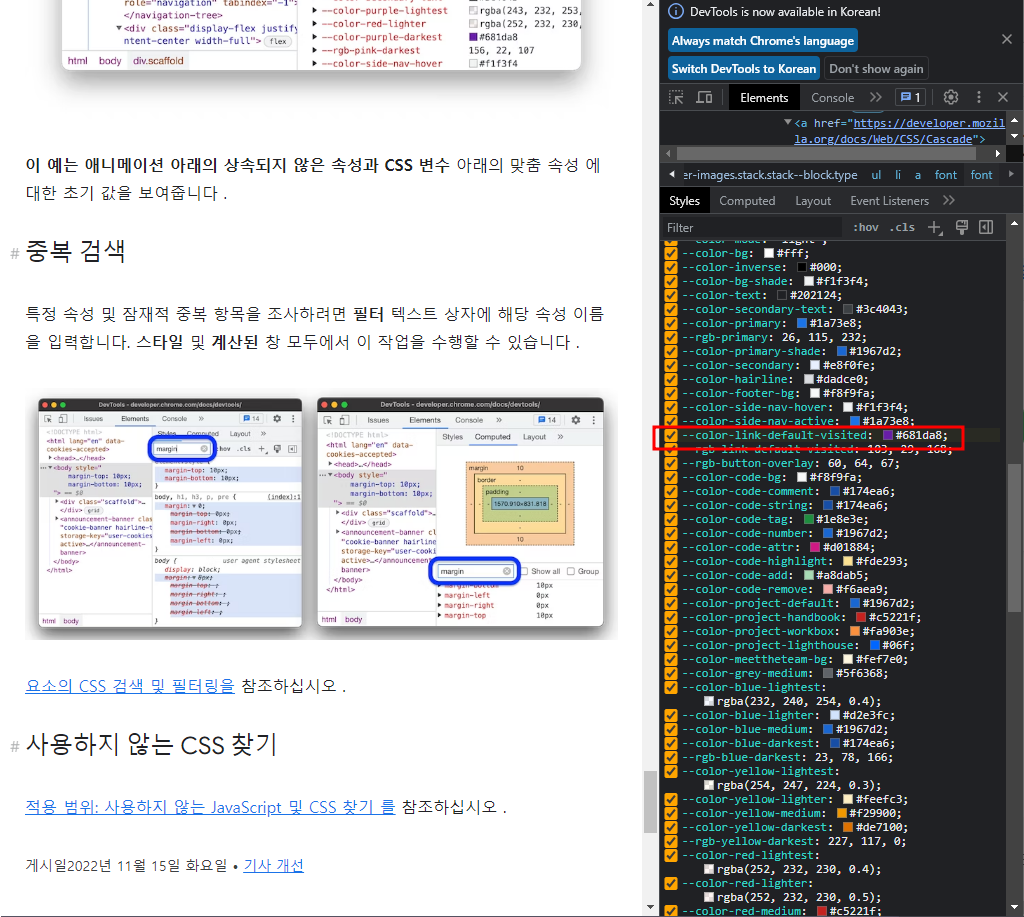Uncheck --color-link-default-visited property checkbox

click(x=671, y=435)
